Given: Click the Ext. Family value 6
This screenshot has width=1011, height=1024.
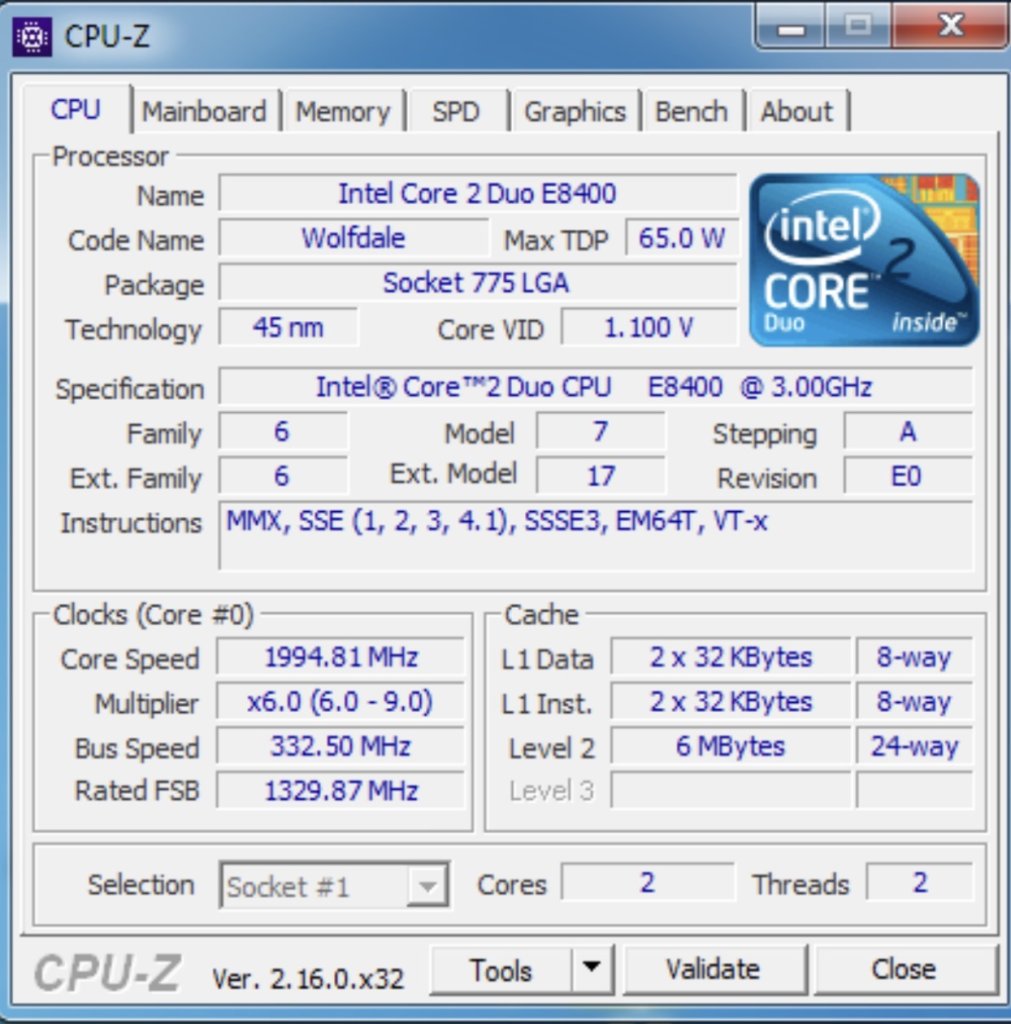Looking at the screenshot, I should pyautogui.click(x=282, y=475).
